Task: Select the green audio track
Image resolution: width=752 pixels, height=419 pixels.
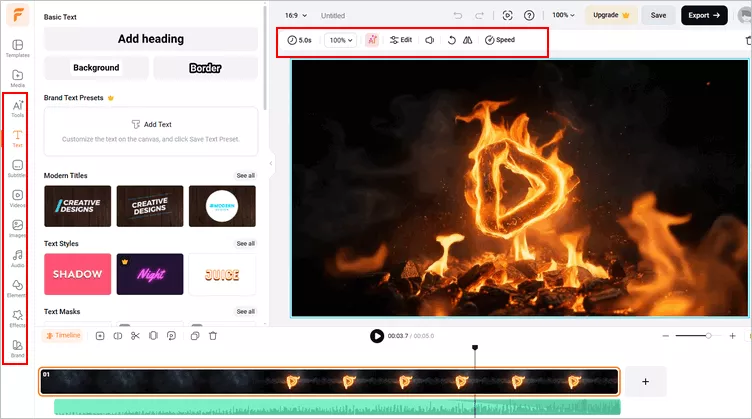Action: tap(337, 407)
